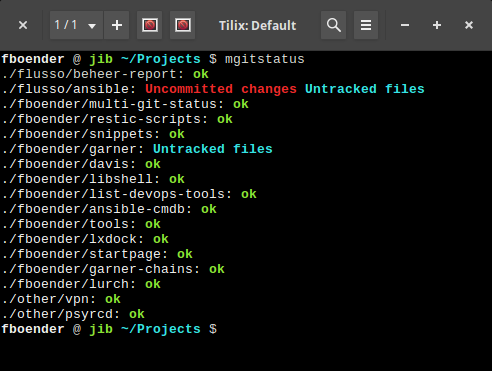Viewport: 492px width, 371px height.
Task: Close the Tilix window
Action: tap(469, 25)
